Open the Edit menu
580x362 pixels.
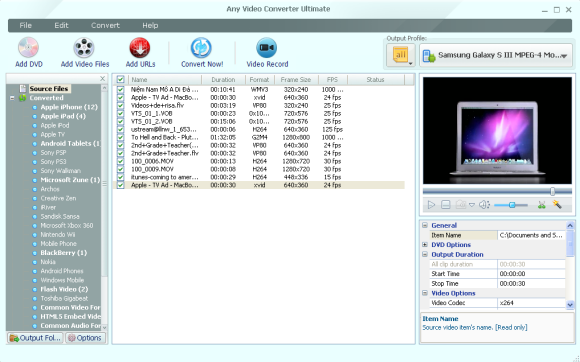click(x=61, y=25)
